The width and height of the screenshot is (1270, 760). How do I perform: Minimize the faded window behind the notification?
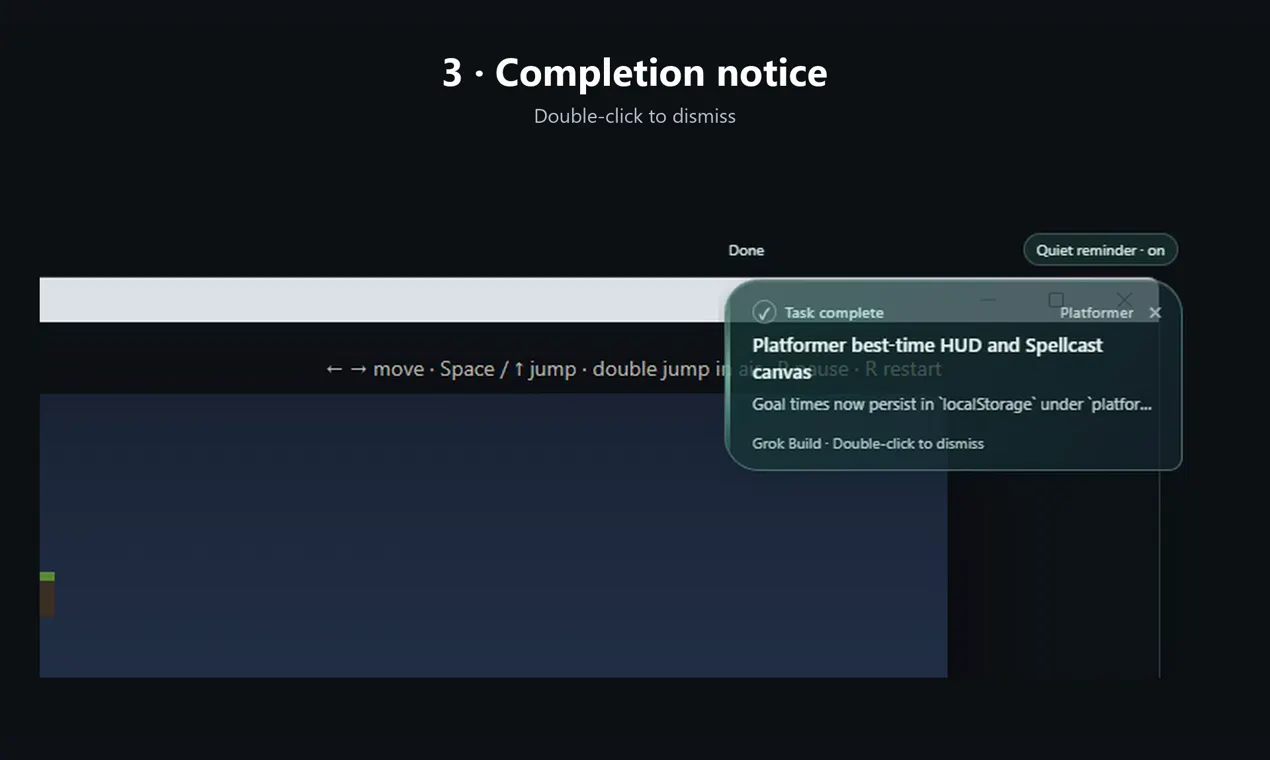click(988, 299)
